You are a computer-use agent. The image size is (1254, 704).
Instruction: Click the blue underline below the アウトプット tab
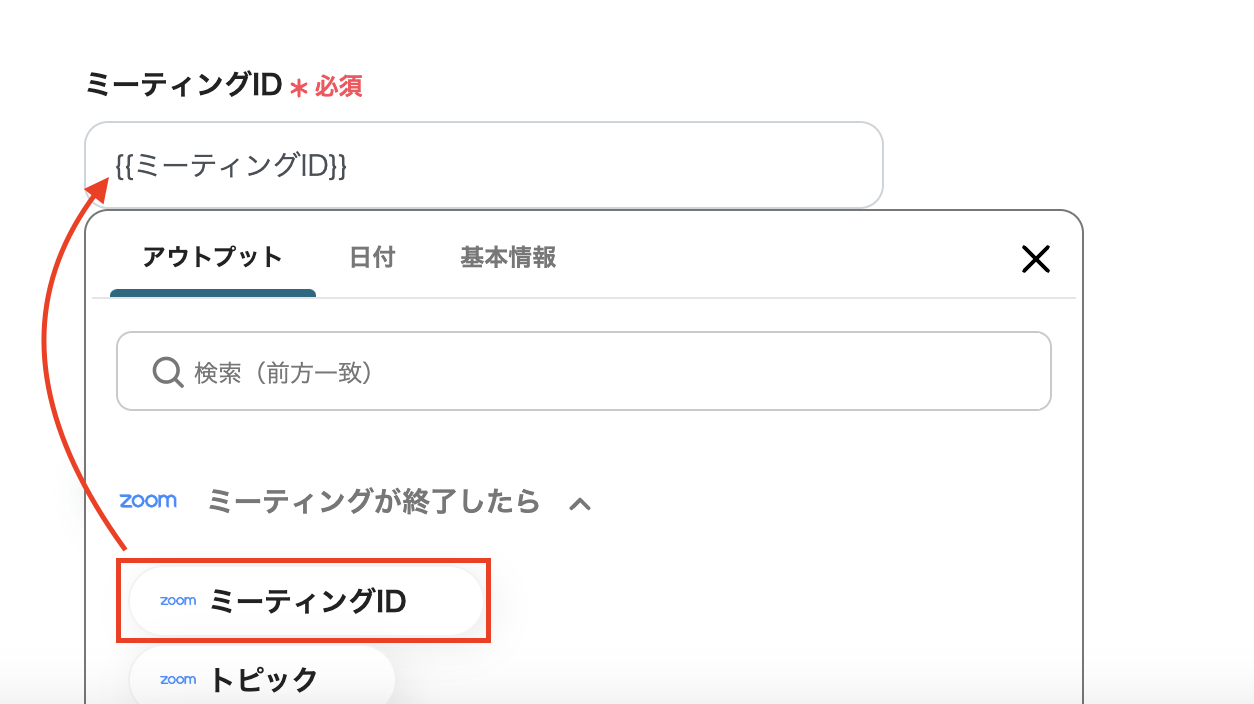(213, 293)
